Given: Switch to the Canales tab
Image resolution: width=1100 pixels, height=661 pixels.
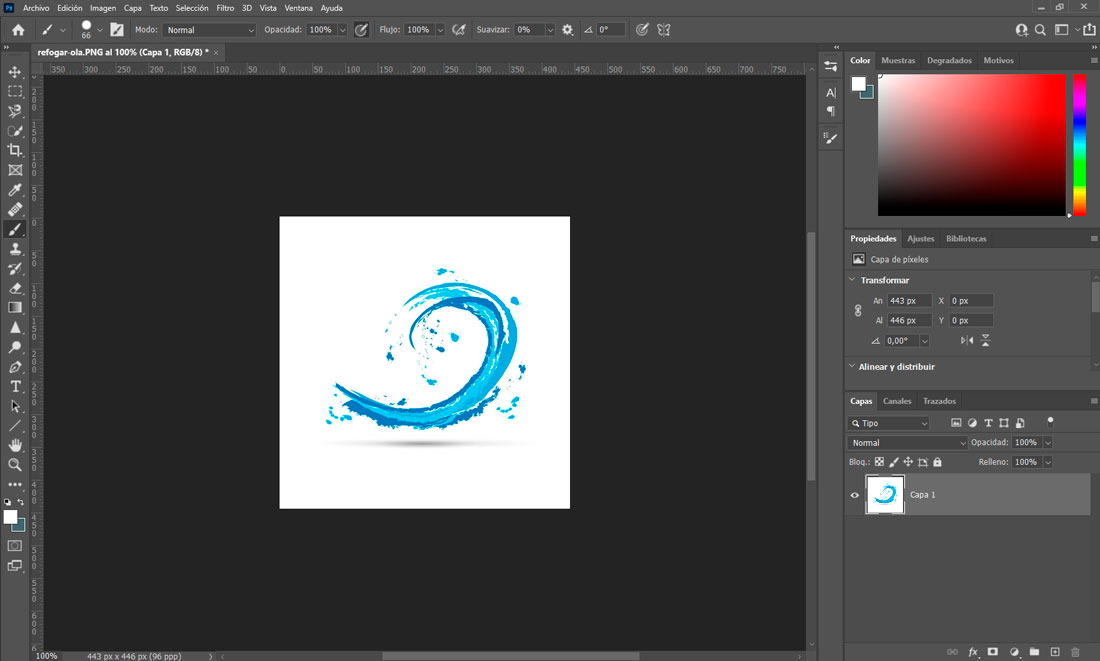Looking at the screenshot, I should 897,401.
